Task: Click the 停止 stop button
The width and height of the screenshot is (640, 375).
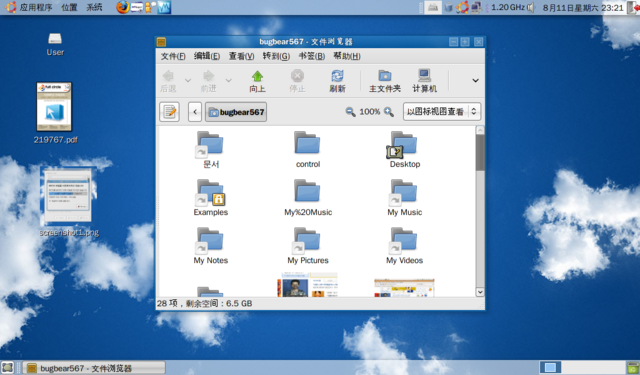Action: click(297, 81)
